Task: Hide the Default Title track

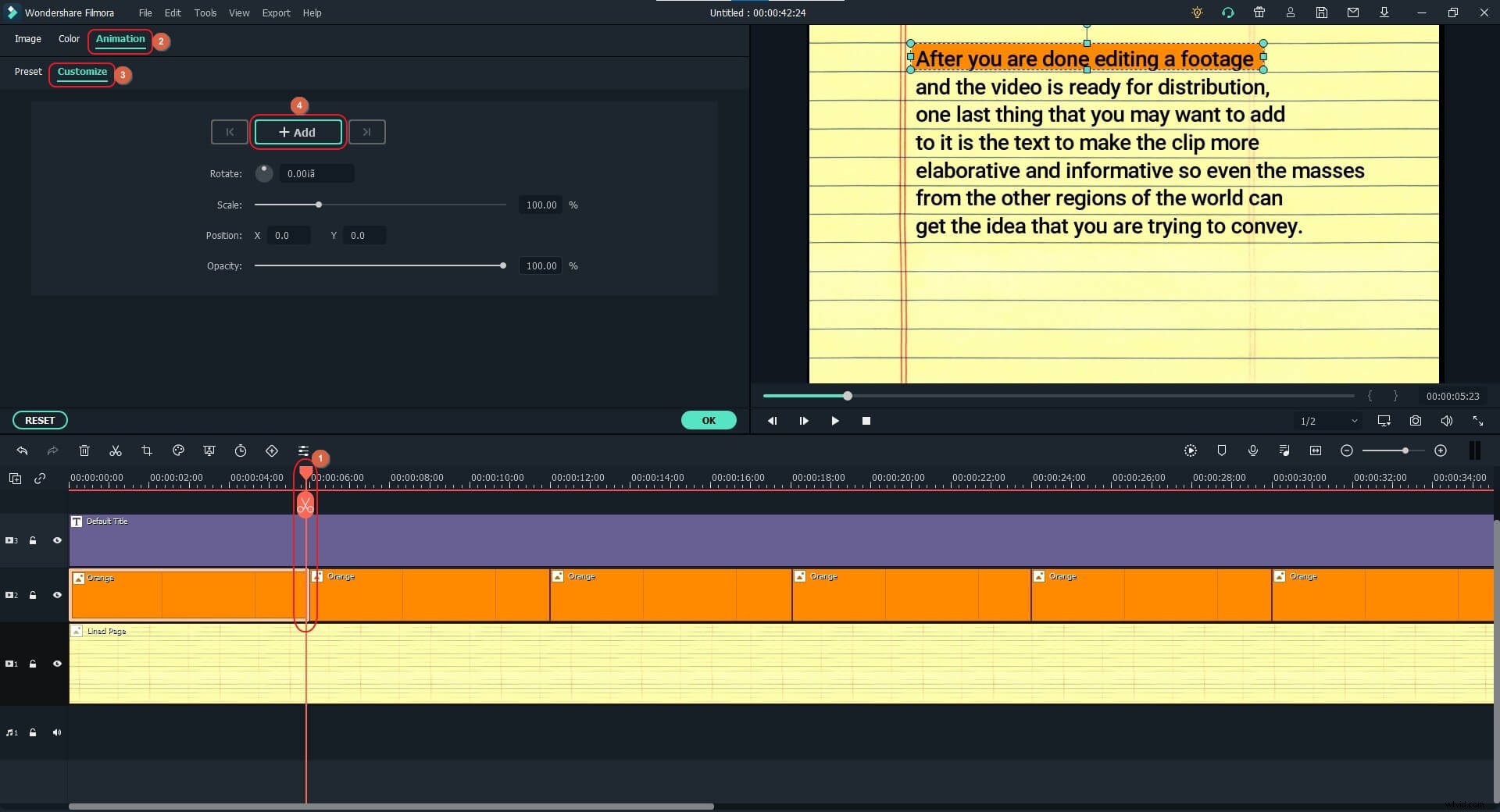Action: 57,540
